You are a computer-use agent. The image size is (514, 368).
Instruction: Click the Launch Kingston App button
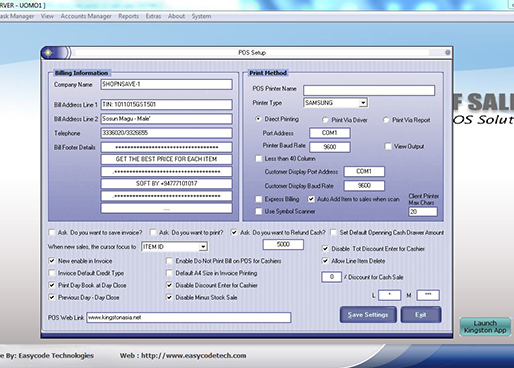click(x=485, y=327)
